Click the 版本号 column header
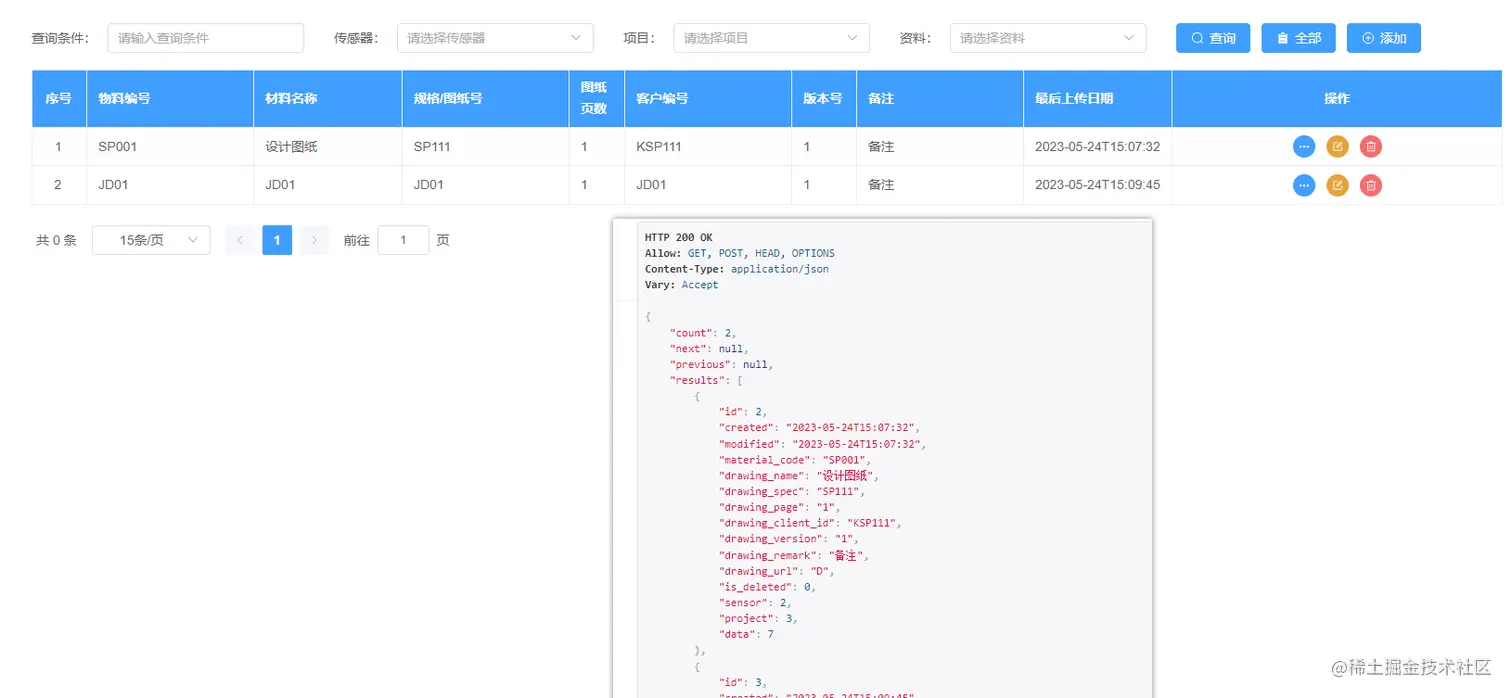The height and width of the screenshot is (698, 1512). point(823,98)
